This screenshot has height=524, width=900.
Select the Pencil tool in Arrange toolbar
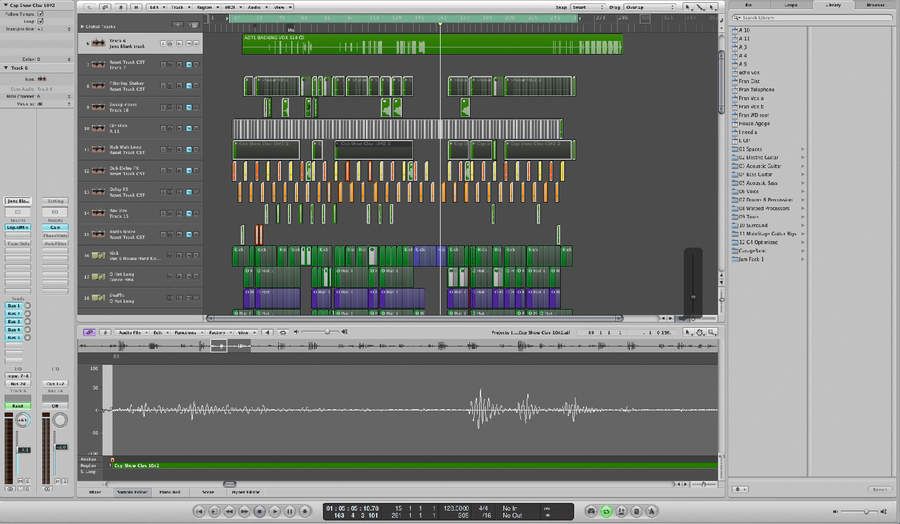[700, 7]
